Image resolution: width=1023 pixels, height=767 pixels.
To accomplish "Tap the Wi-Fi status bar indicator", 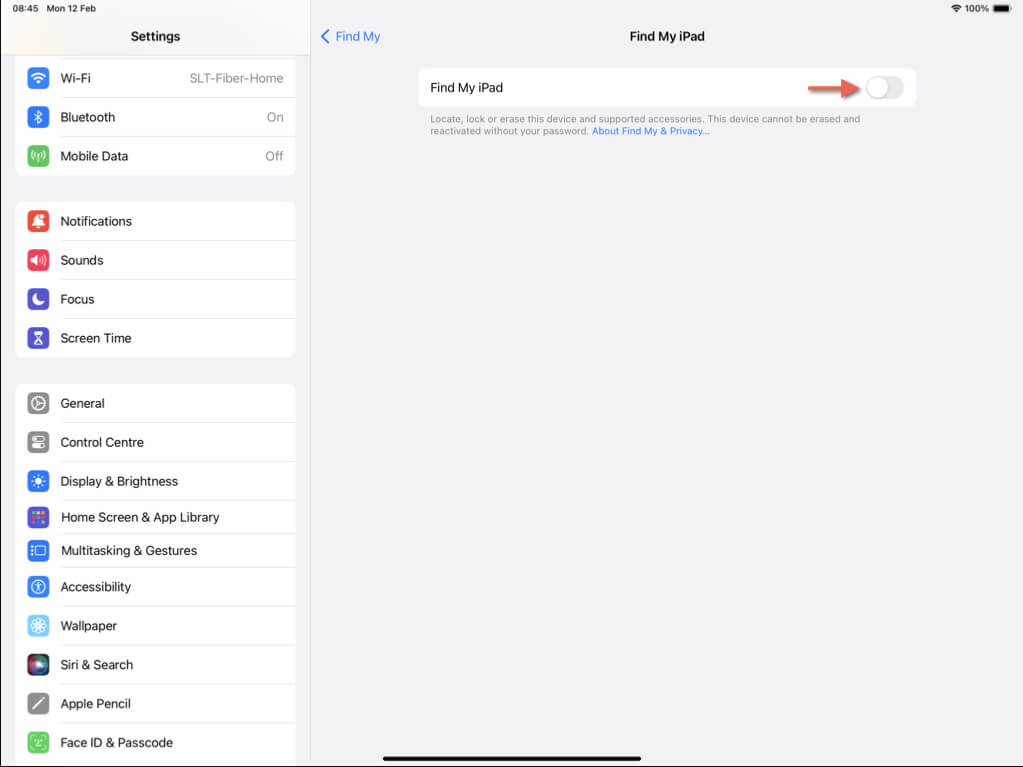I will (956, 8).
